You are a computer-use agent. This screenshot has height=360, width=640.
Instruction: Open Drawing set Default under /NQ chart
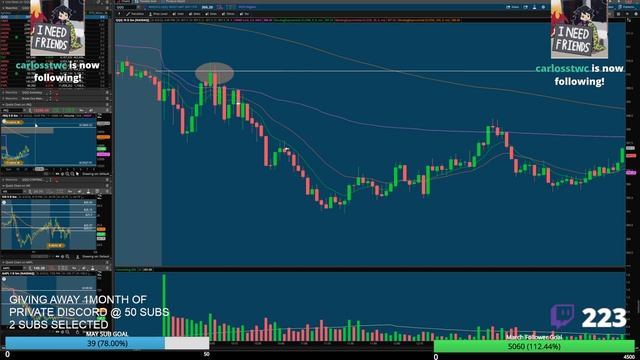pos(96,174)
